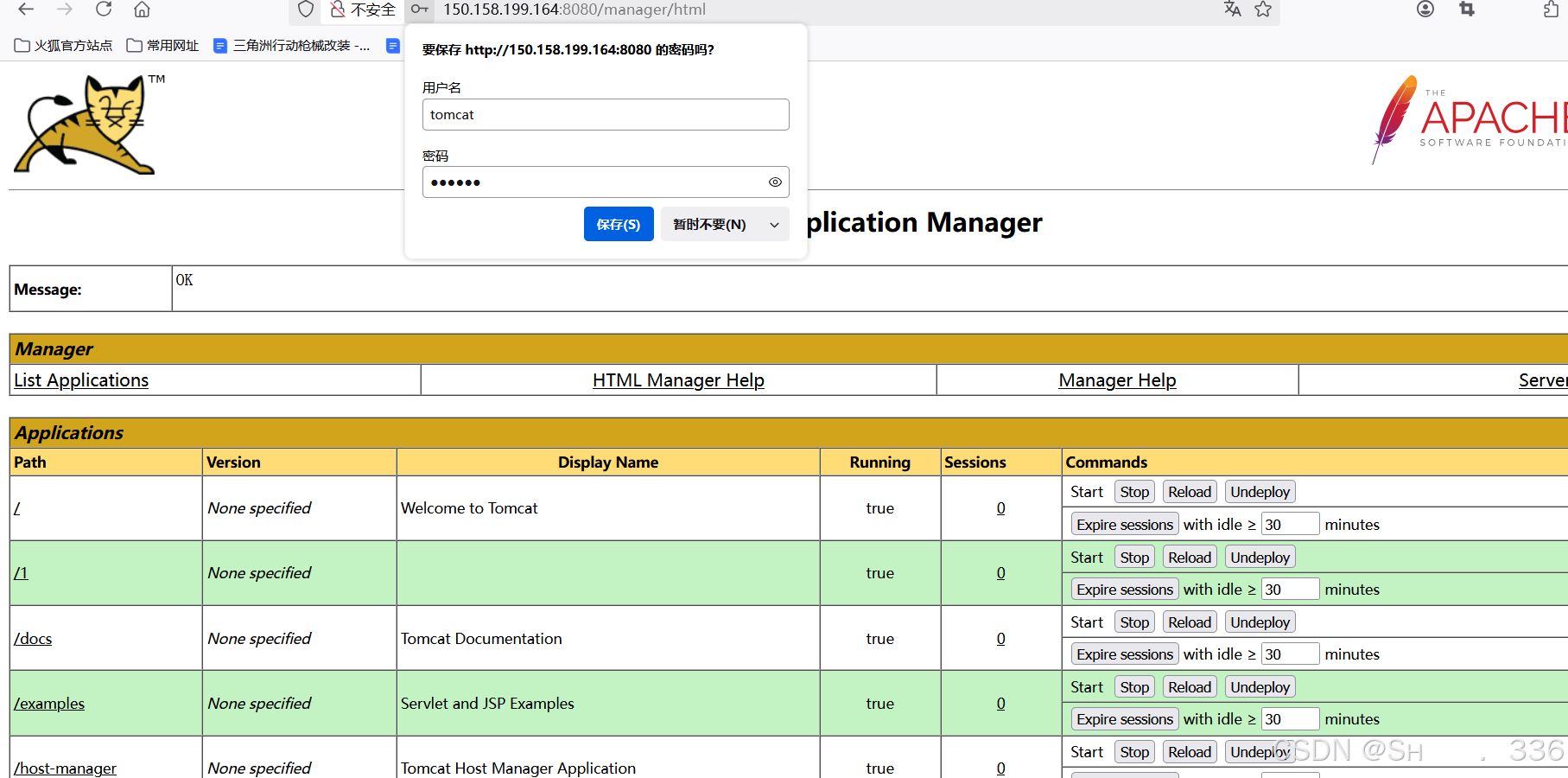Reload the Welcome to Tomcat application
This screenshot has height=778, width=1568.
click(1190, 492)
